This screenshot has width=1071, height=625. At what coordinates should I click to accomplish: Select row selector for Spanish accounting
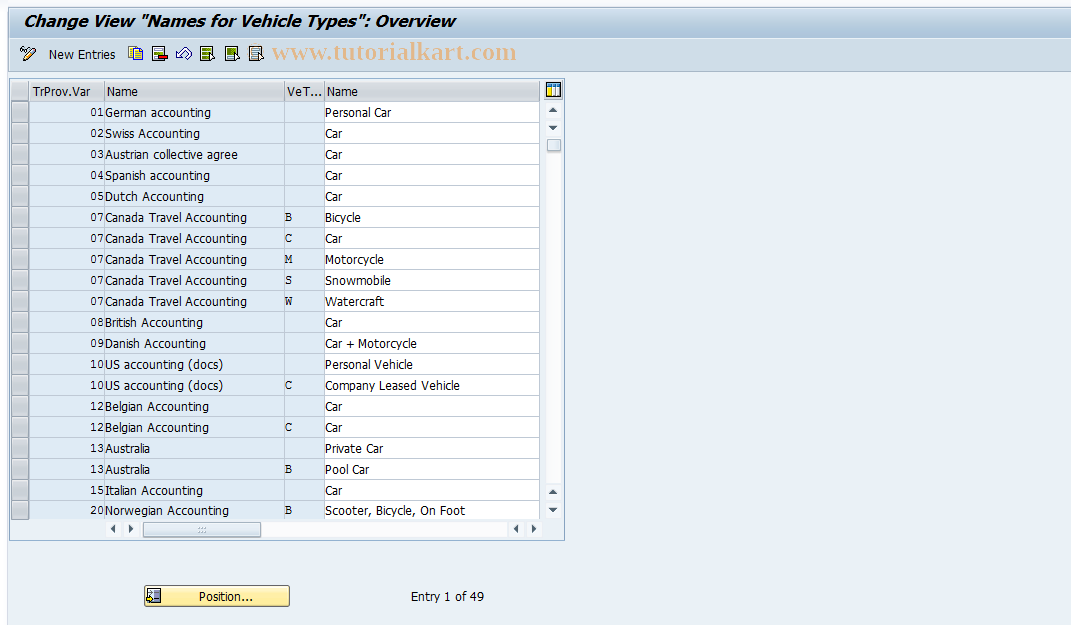click(x=20, y=176)
